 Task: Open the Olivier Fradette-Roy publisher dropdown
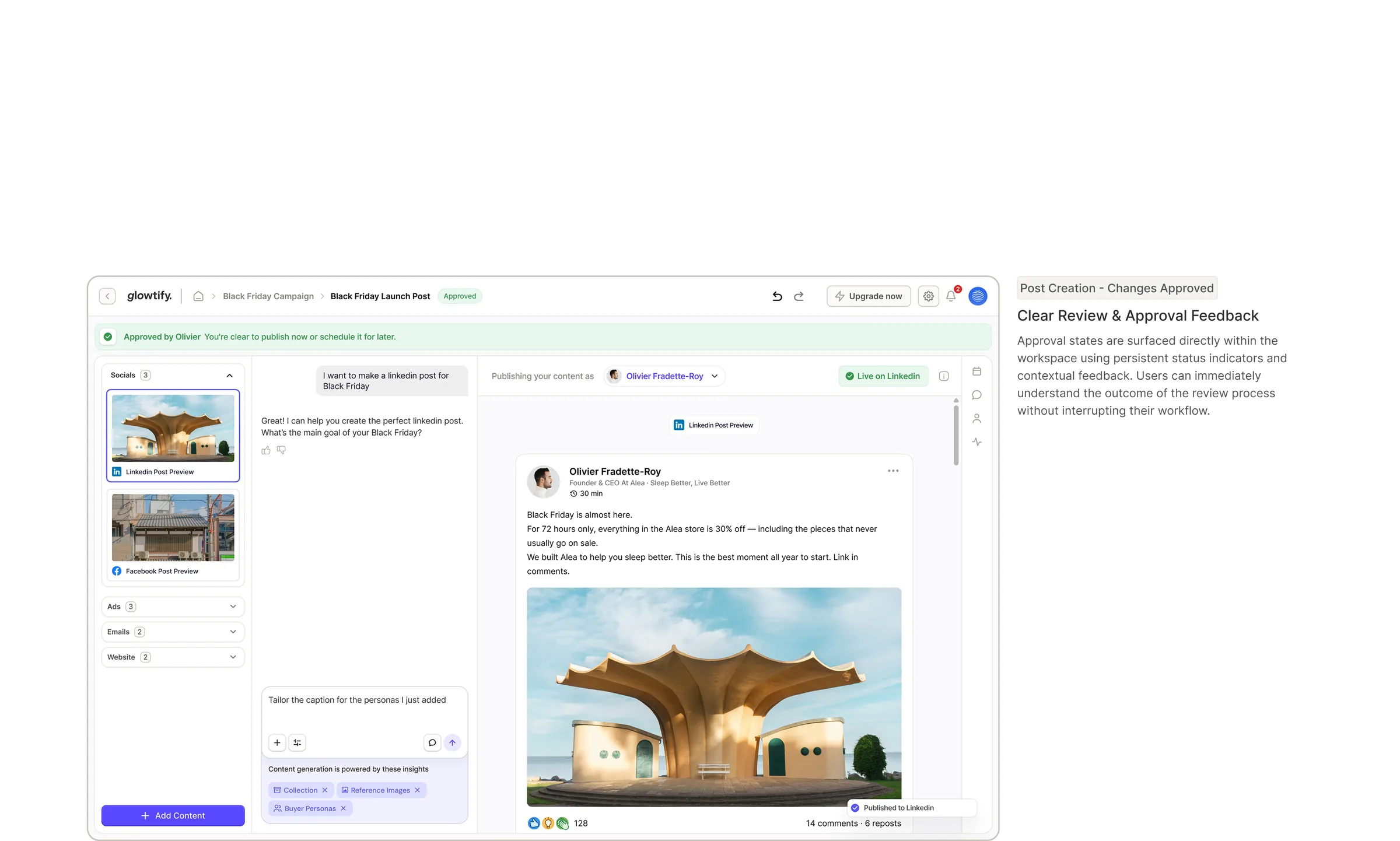(664, 376)
